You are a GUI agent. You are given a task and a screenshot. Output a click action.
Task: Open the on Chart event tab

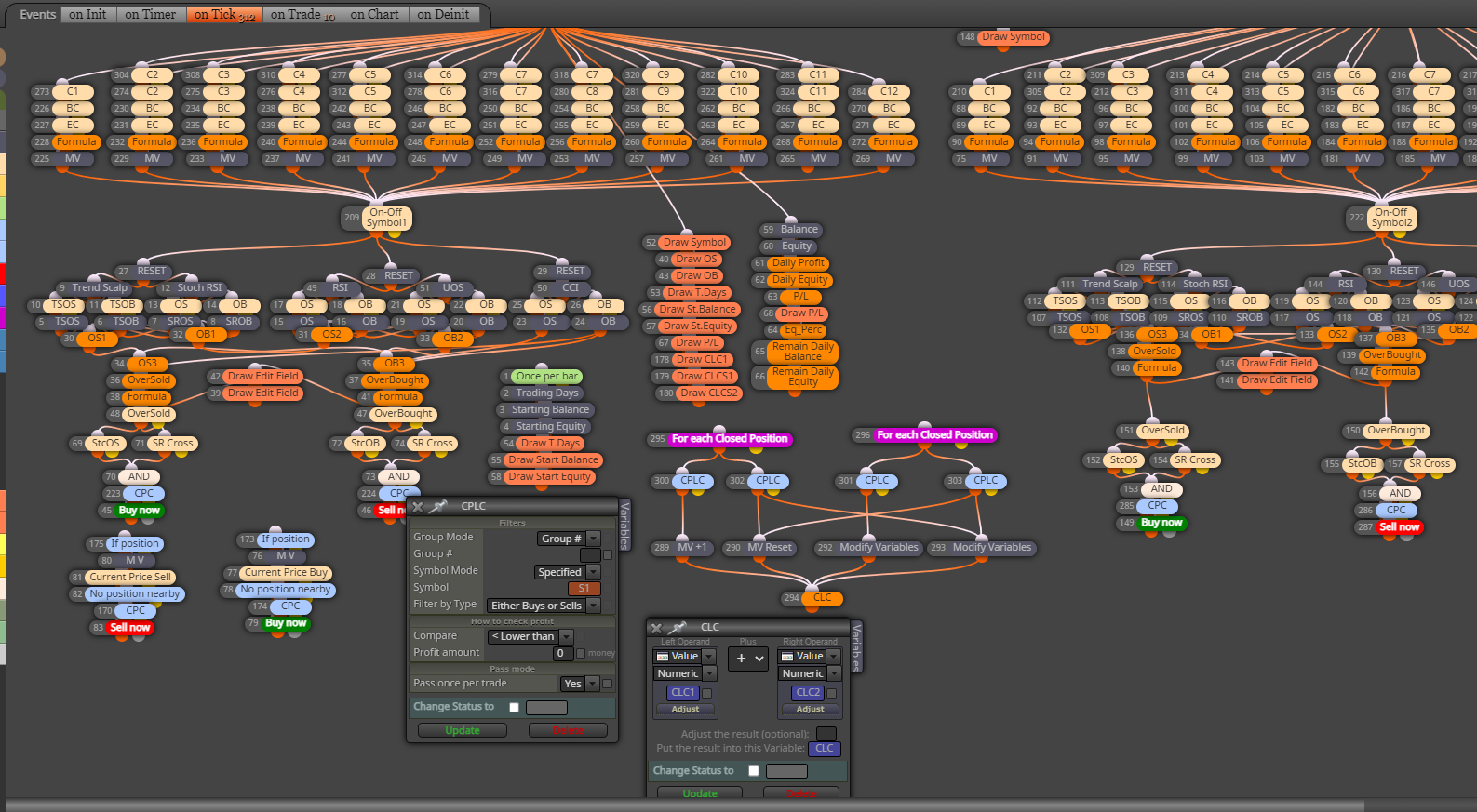(x=374, y=14)
